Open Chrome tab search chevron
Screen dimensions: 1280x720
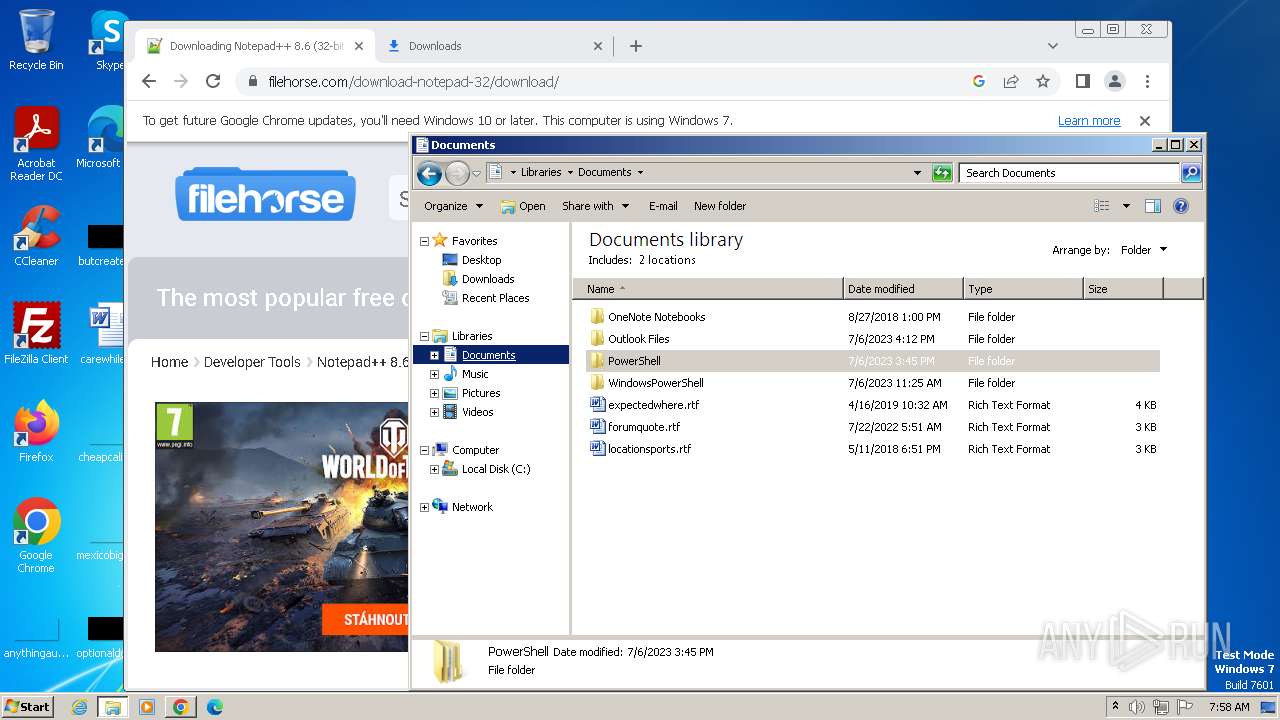1052,46
